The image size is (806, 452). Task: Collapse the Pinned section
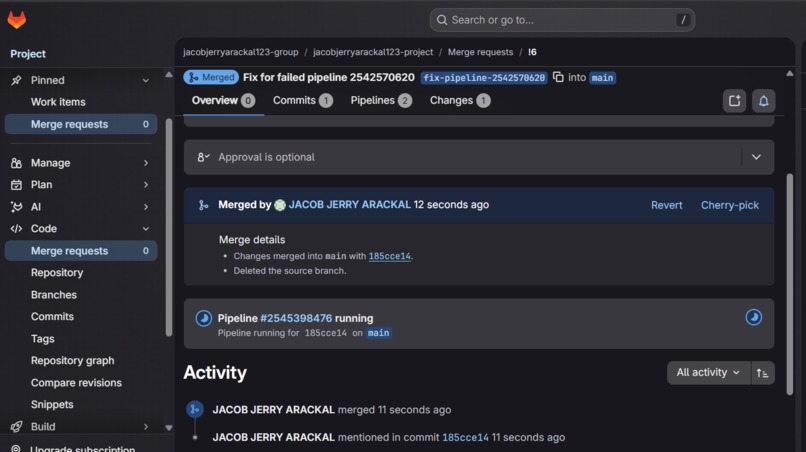tap(145, 81)
